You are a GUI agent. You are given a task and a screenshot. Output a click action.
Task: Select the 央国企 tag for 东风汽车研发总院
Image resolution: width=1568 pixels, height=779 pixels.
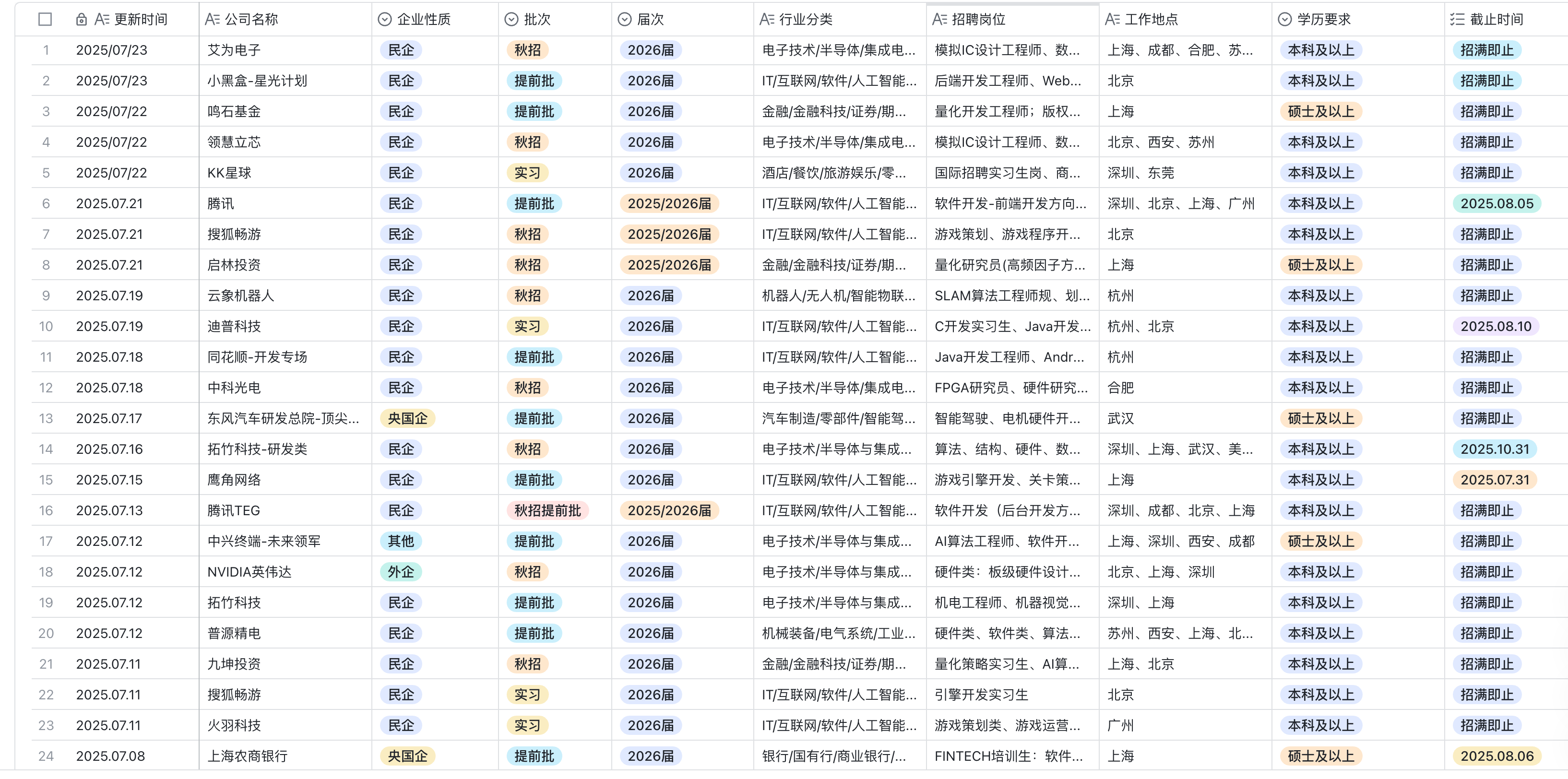click(x=407, y=419)
